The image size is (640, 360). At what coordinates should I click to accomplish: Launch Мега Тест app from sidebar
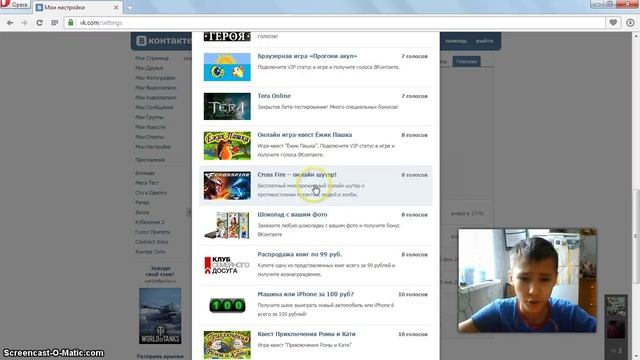(147, 183)
